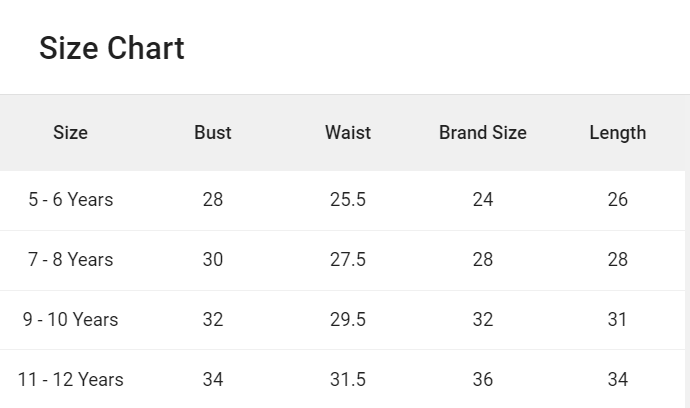
Task: Select waist value 31.5
Action: click(x=348, y=380)
